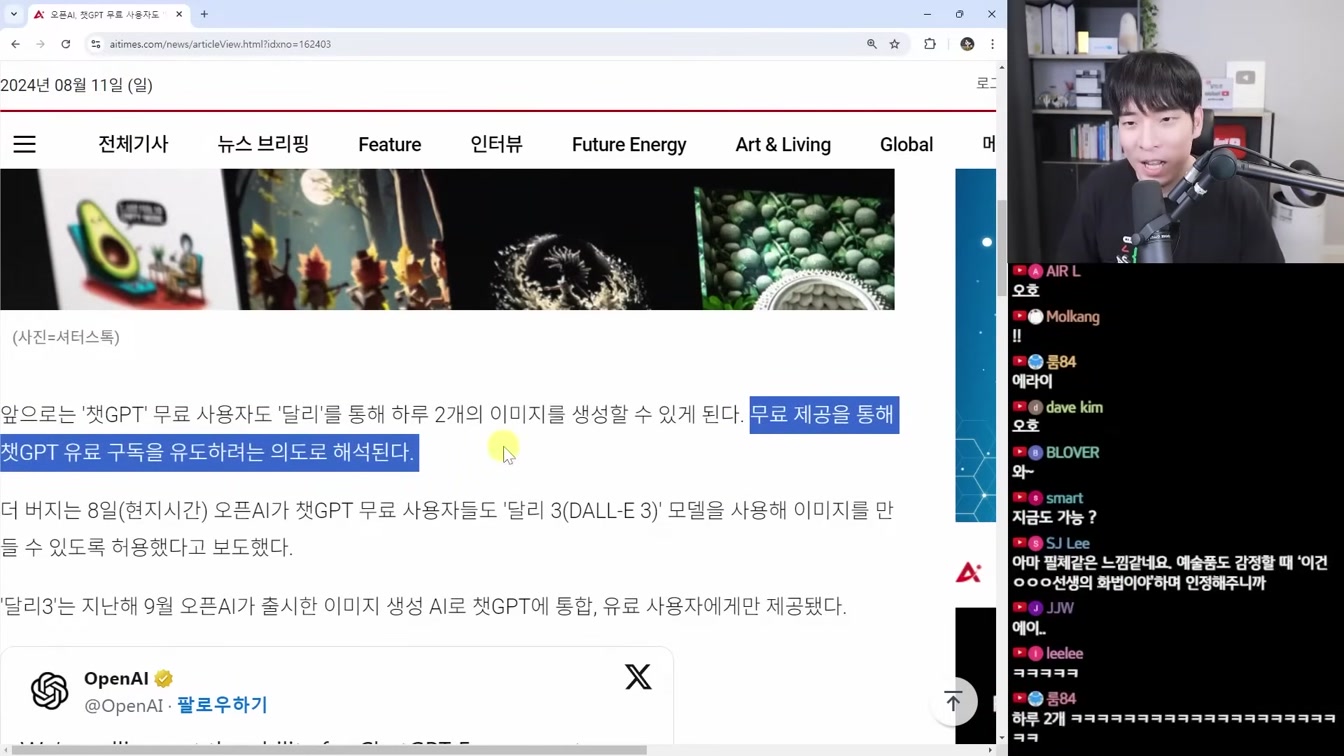Open the hamburger menu icon
Screen dimensions: 1344x756
[x=24, y=144]
